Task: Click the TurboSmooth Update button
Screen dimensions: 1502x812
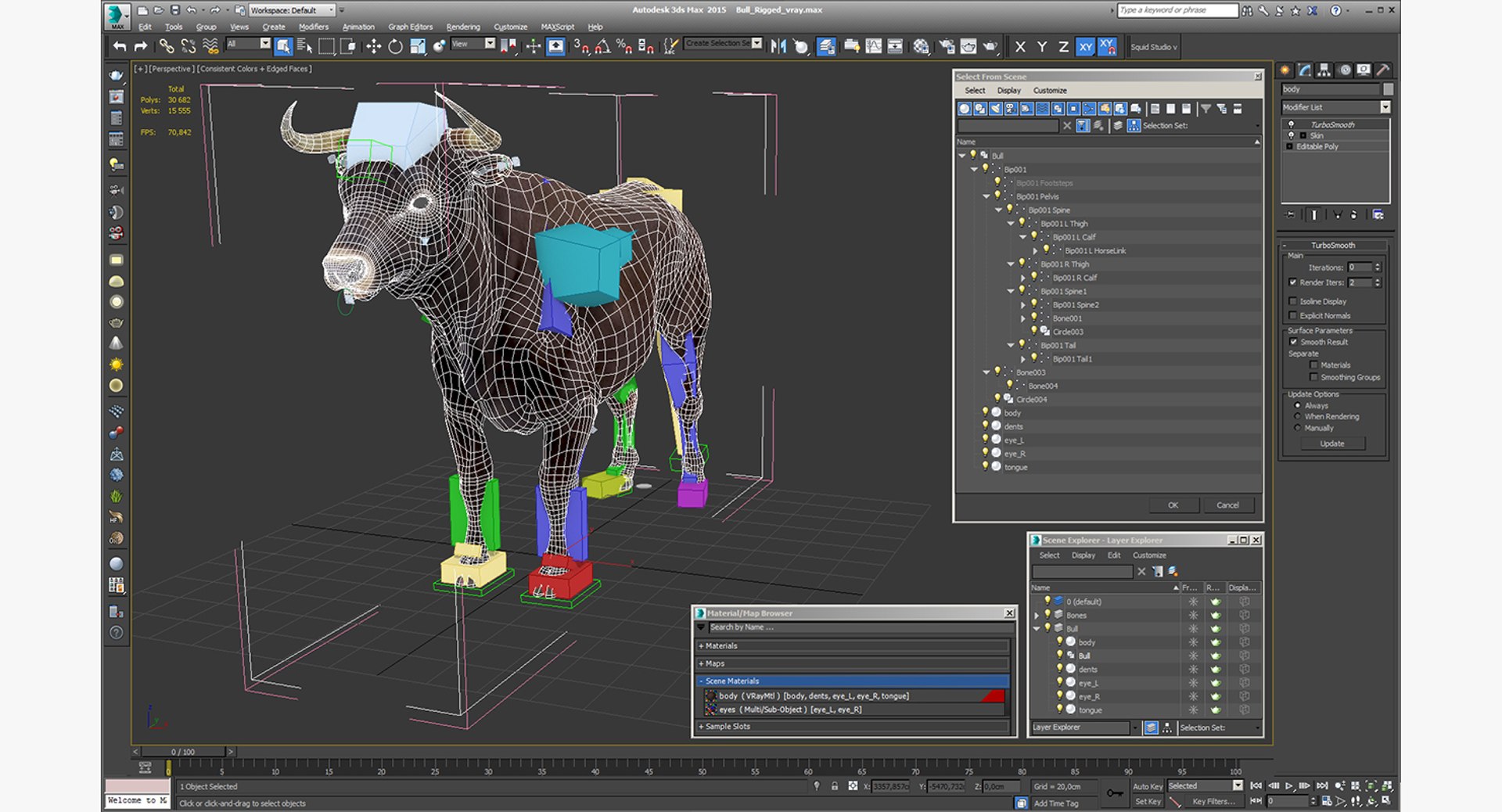Action: click(x=1332, y=444)
